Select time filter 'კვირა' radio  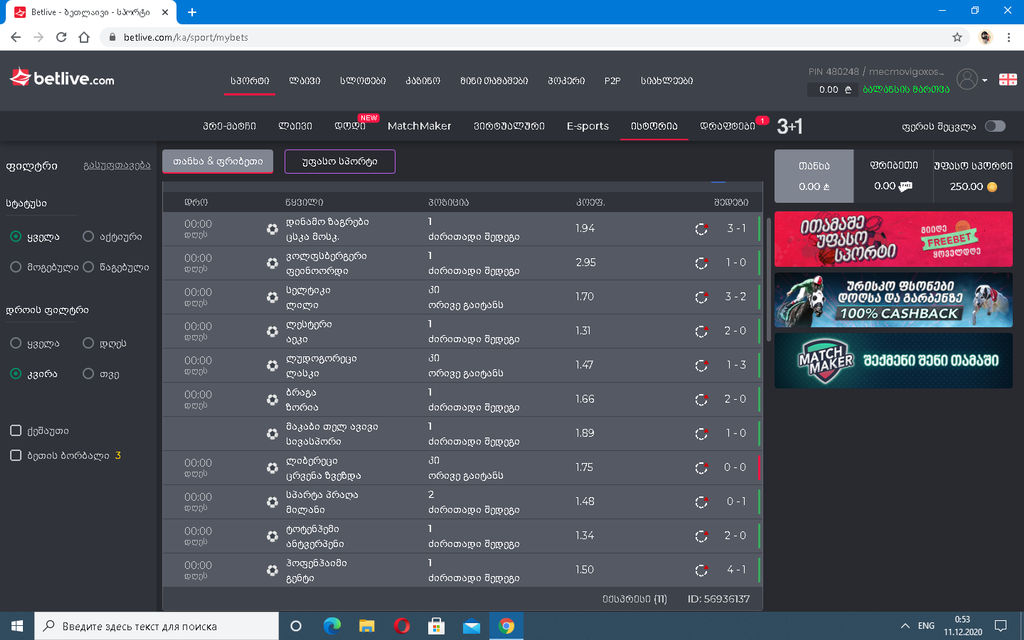[16, 374]
